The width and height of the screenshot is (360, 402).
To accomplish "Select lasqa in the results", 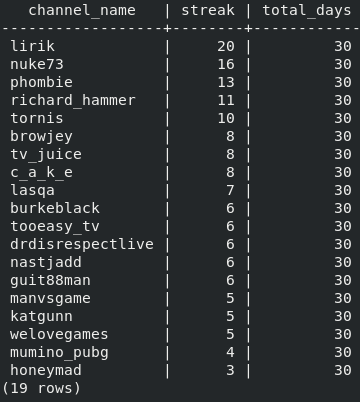I will (32, 191).
